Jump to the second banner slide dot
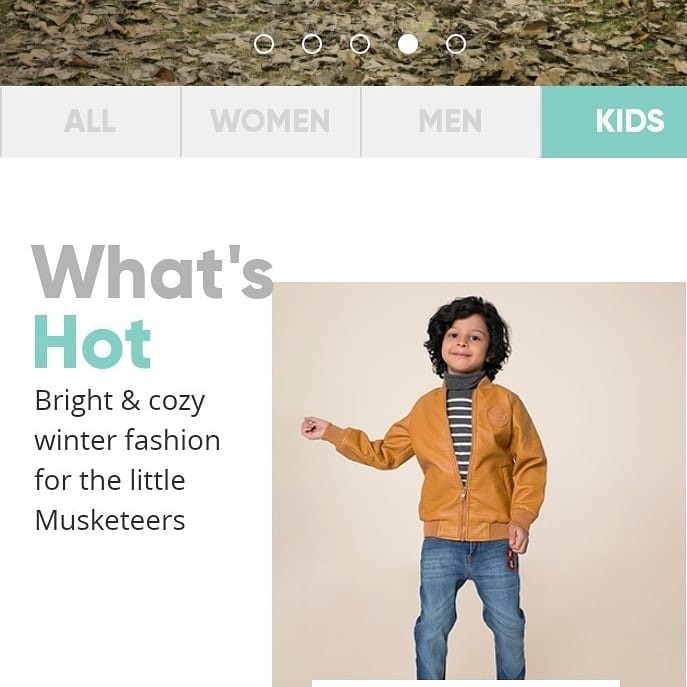 pyautogui.click(x=312, y=44)
